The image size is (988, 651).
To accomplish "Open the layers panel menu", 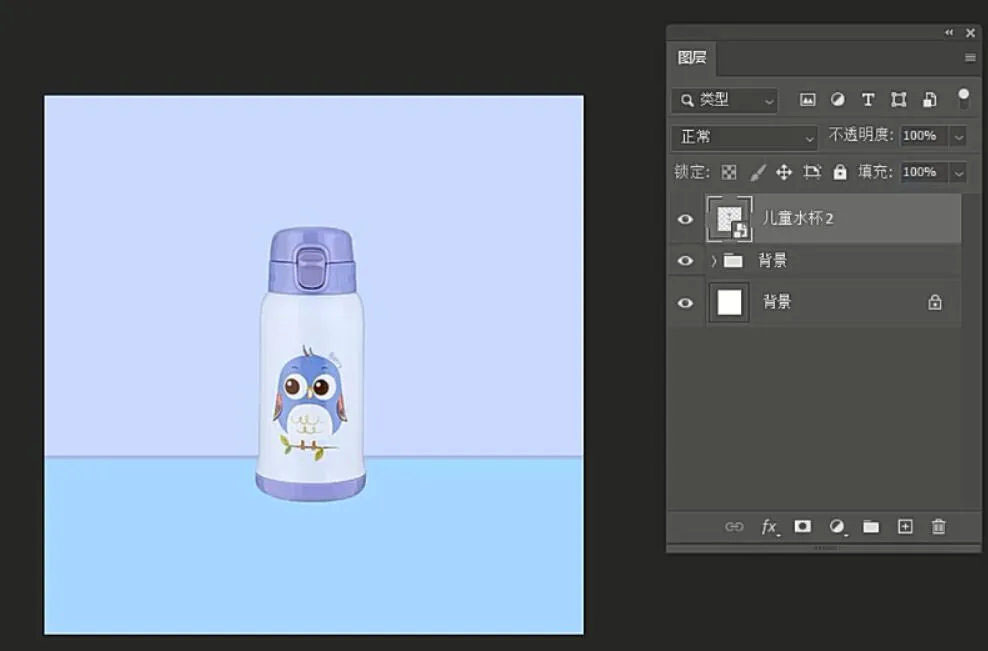I will point(970,58).
